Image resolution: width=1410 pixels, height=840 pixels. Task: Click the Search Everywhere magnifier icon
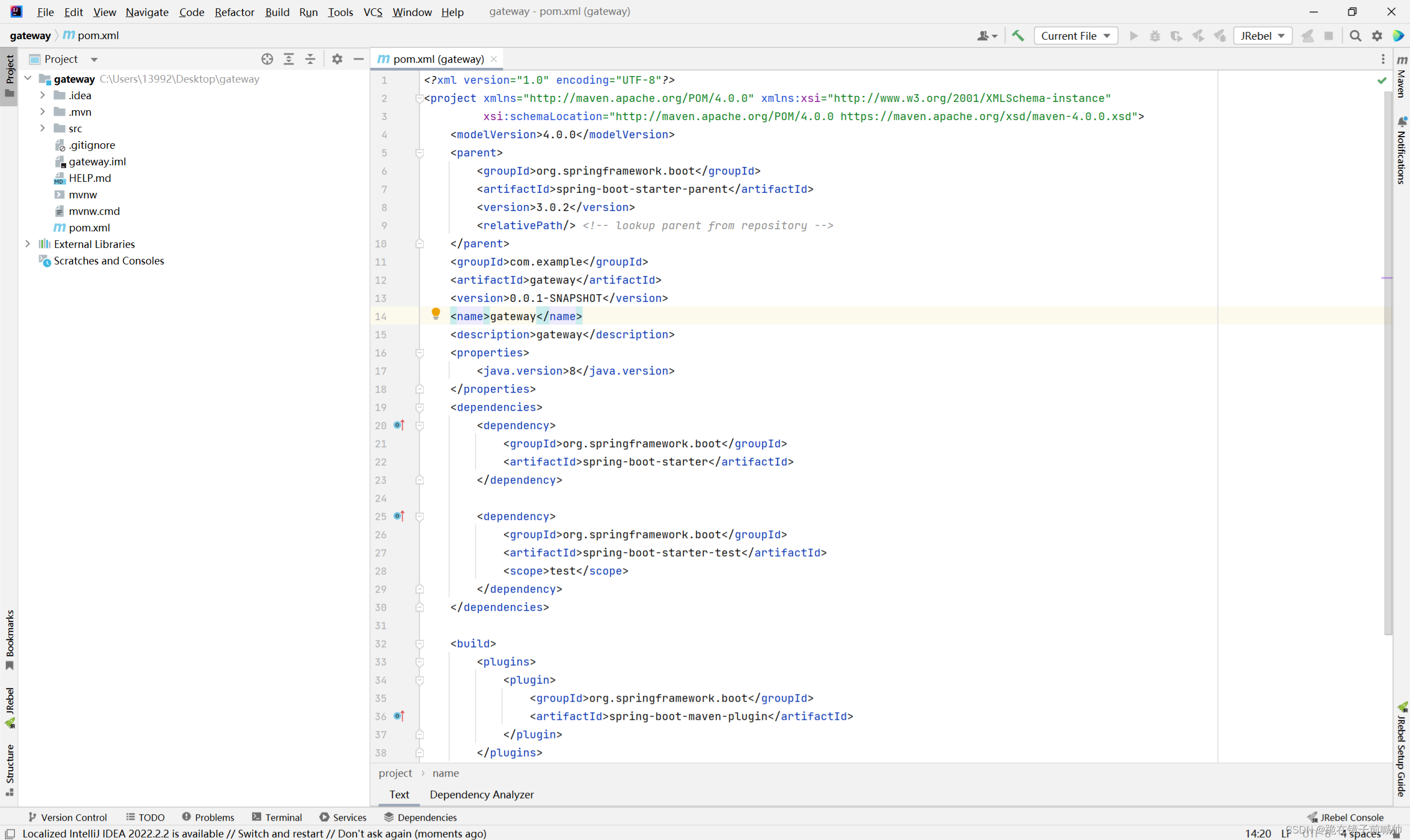point(1355,36)
